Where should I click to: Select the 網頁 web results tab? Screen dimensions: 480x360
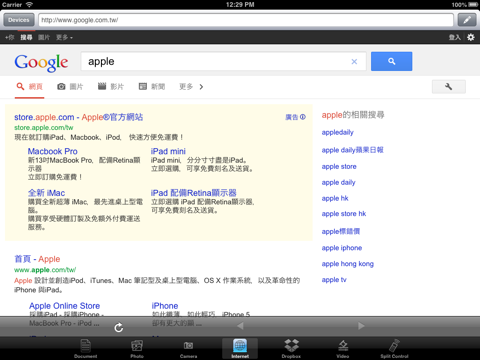click(x=29, y=87)
